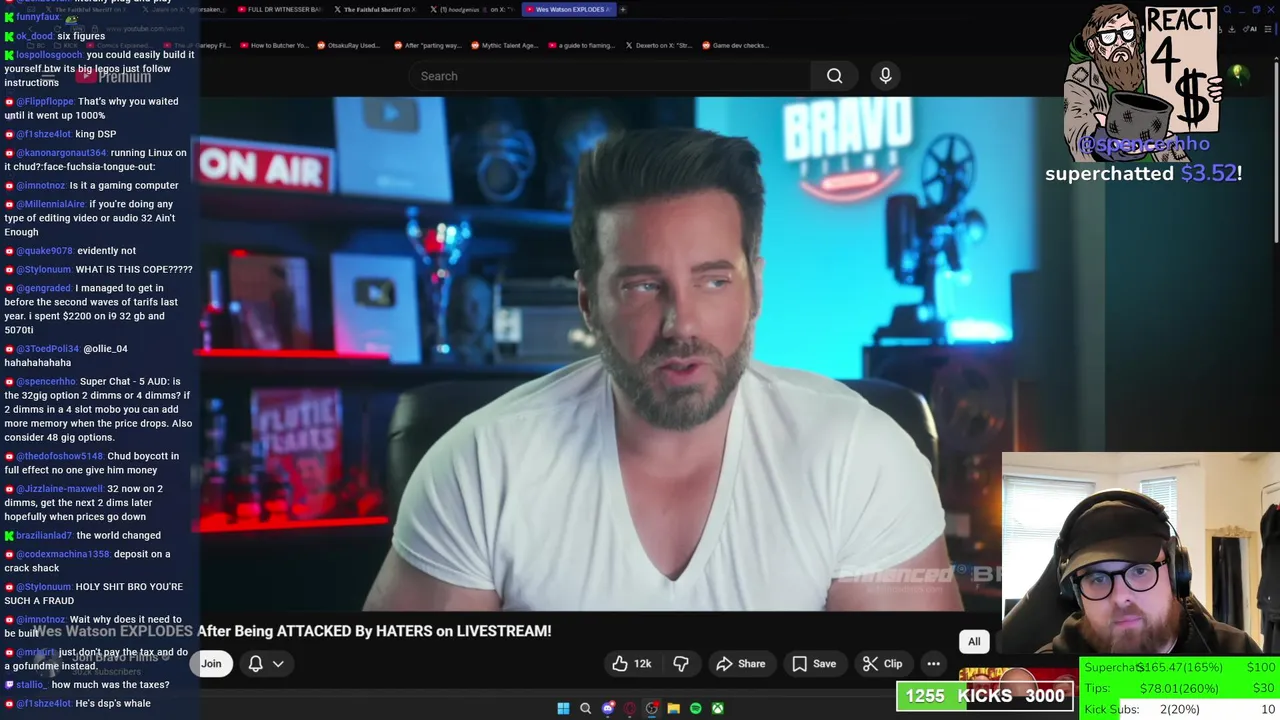Switch to the Wes Watson EXPLODES tab
Image resolution: width=1280 pixels, height=720 pixels.
570,9
